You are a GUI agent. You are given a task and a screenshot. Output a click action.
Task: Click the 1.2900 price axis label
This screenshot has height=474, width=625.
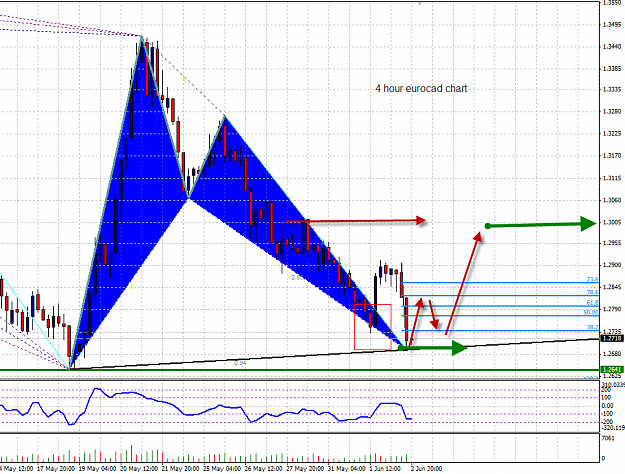[612, 265]
